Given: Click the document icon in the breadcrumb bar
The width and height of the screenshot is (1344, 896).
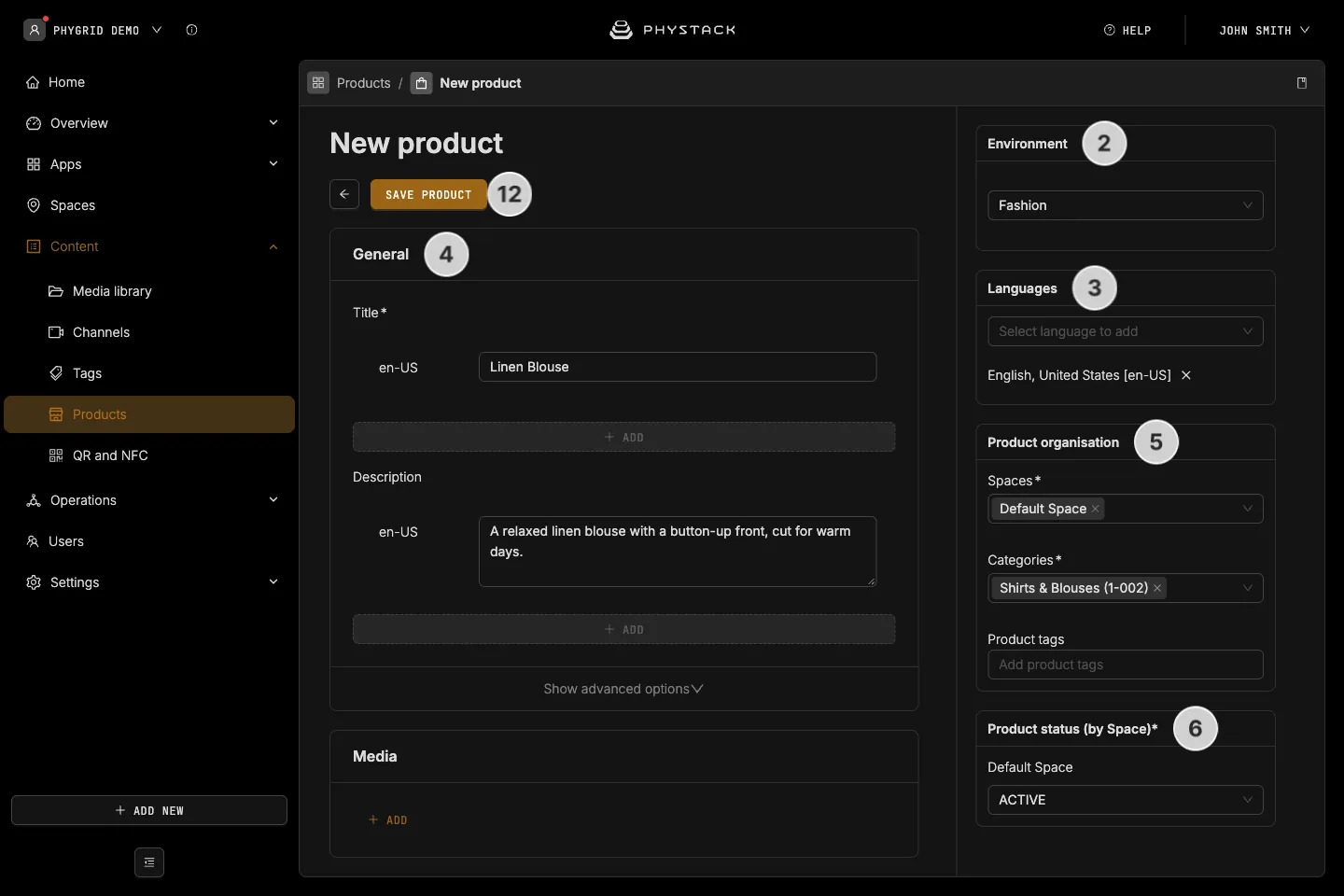Looking at the screenshot, I should pyautogui.click(x=1302, y=83).
